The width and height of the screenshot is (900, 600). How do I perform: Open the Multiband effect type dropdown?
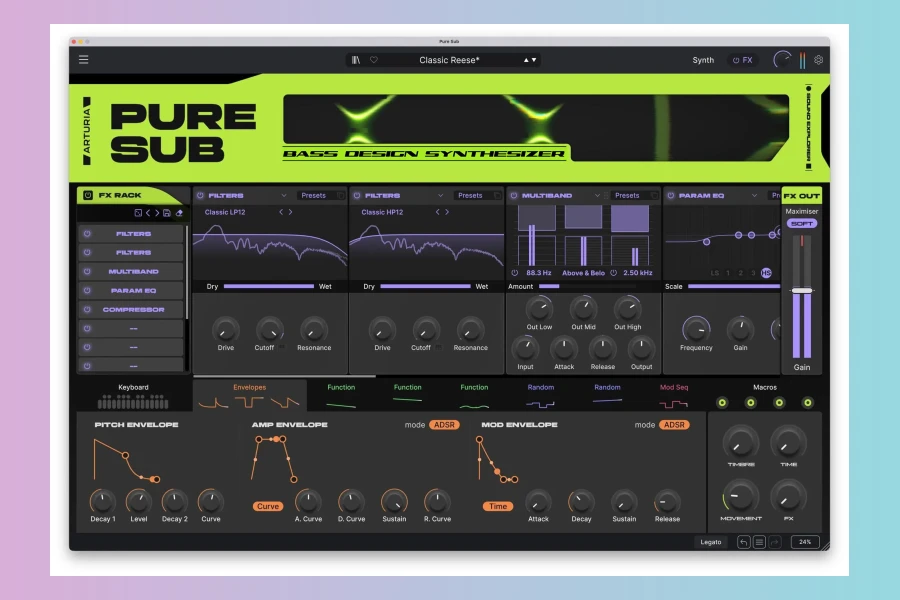point(597,195)
